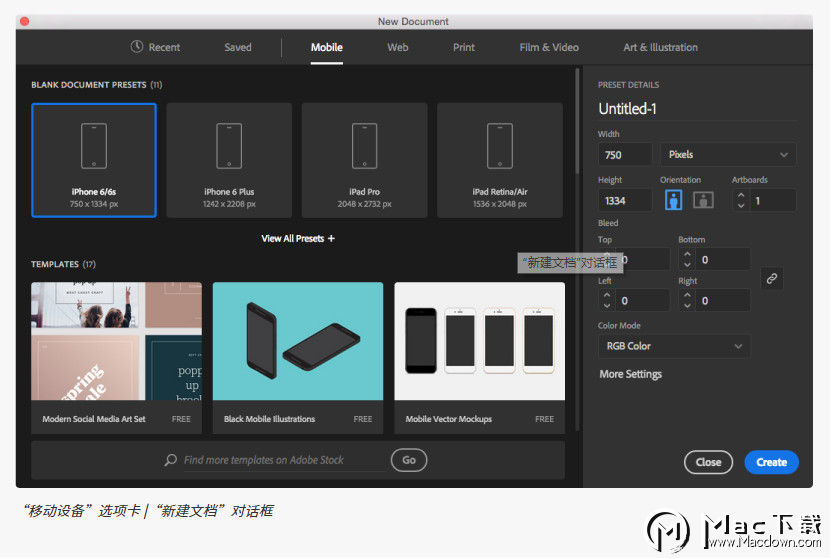The height and width of the screenshot is (559, 831).
Task: Click the magnifier icon in Adobe Stock search
Action: point(170,460)
